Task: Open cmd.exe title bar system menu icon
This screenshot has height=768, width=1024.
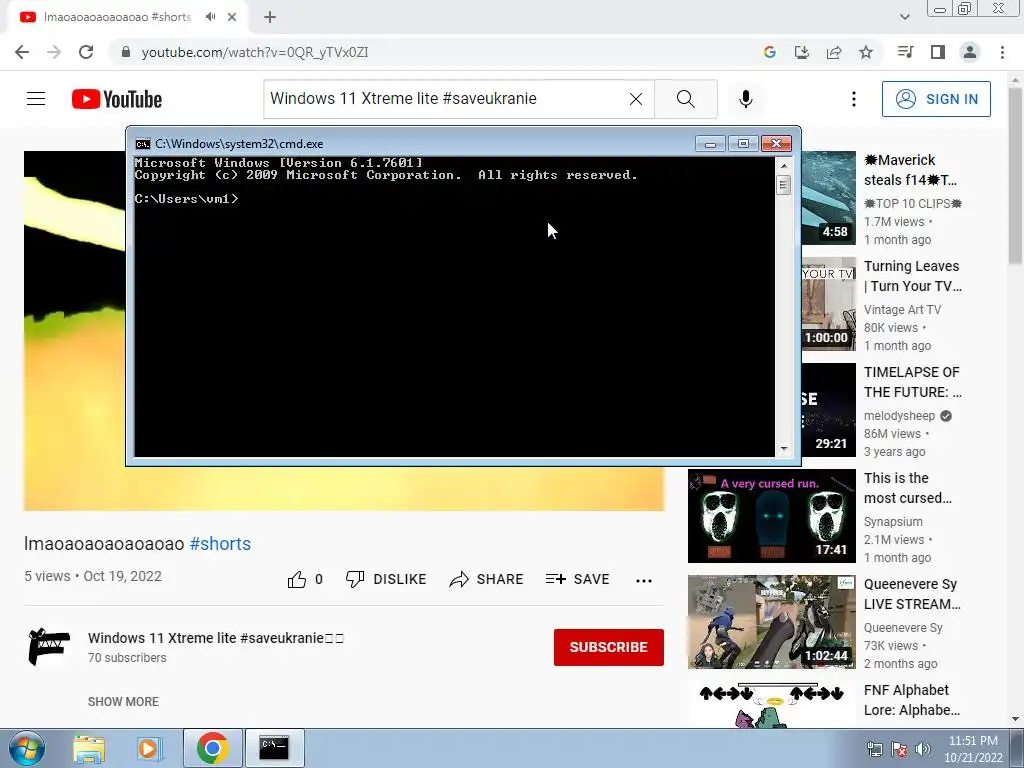Action: 142,144
